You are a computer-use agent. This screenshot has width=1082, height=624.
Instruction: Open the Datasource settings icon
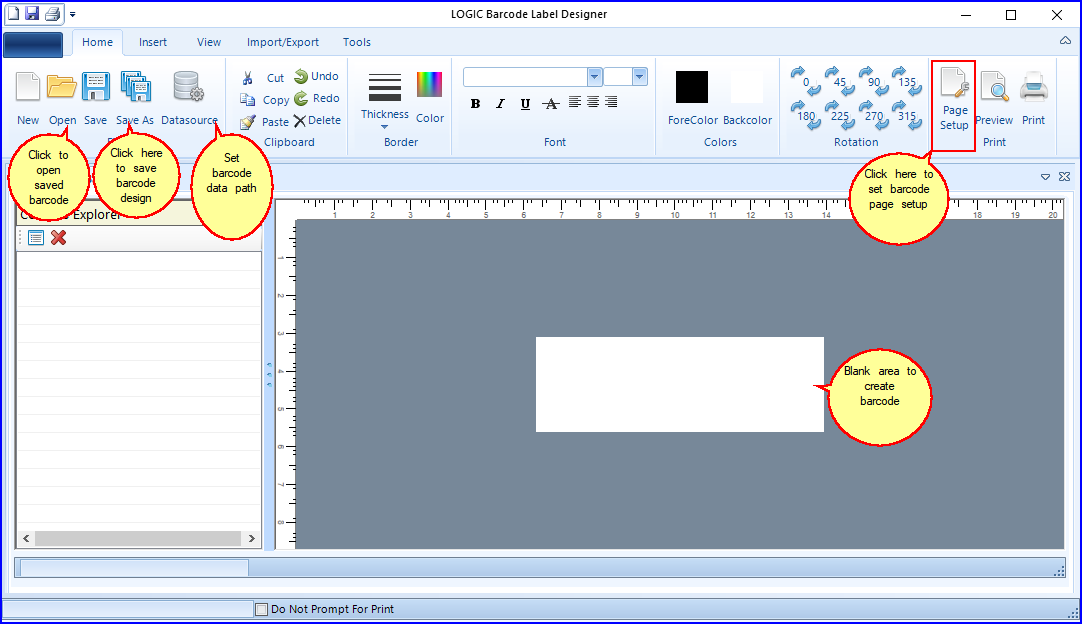(x=188, y=87)
